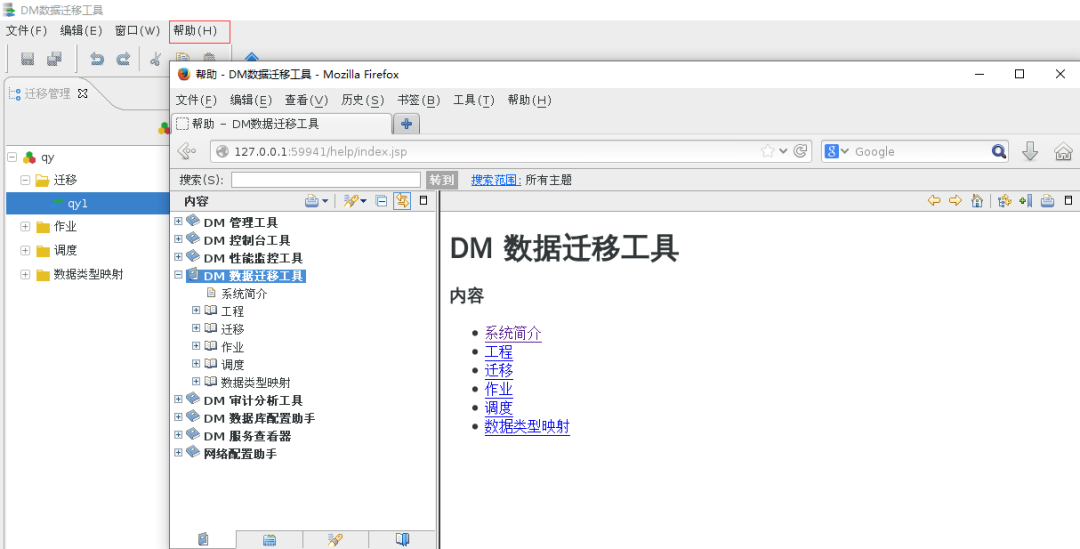Open the print dropdown arrow in 内容 toolbar
The image size is (1080, 549).
[x=324, y=201]
